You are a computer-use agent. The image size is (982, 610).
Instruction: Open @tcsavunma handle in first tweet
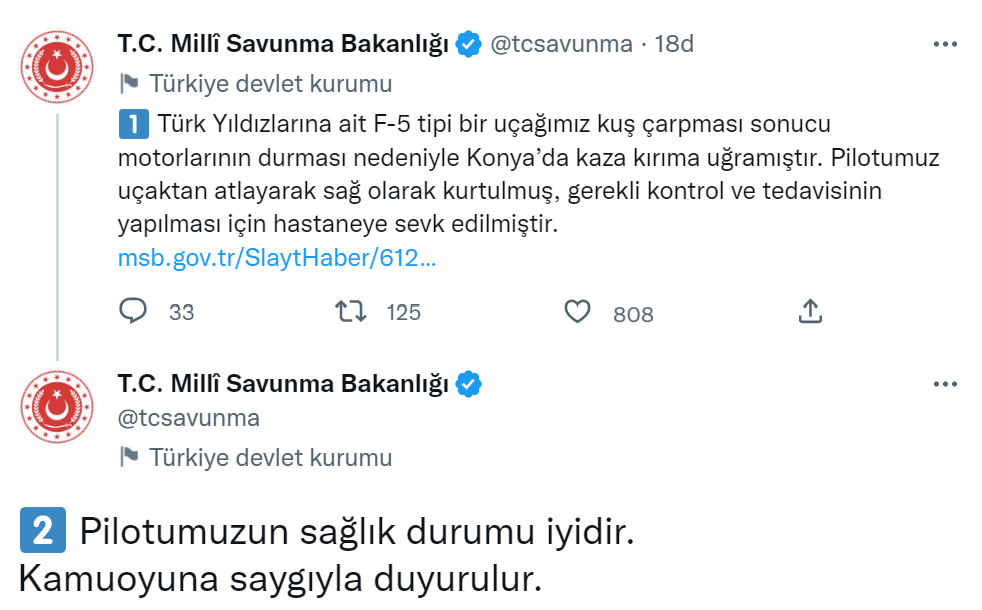(561, 44)
